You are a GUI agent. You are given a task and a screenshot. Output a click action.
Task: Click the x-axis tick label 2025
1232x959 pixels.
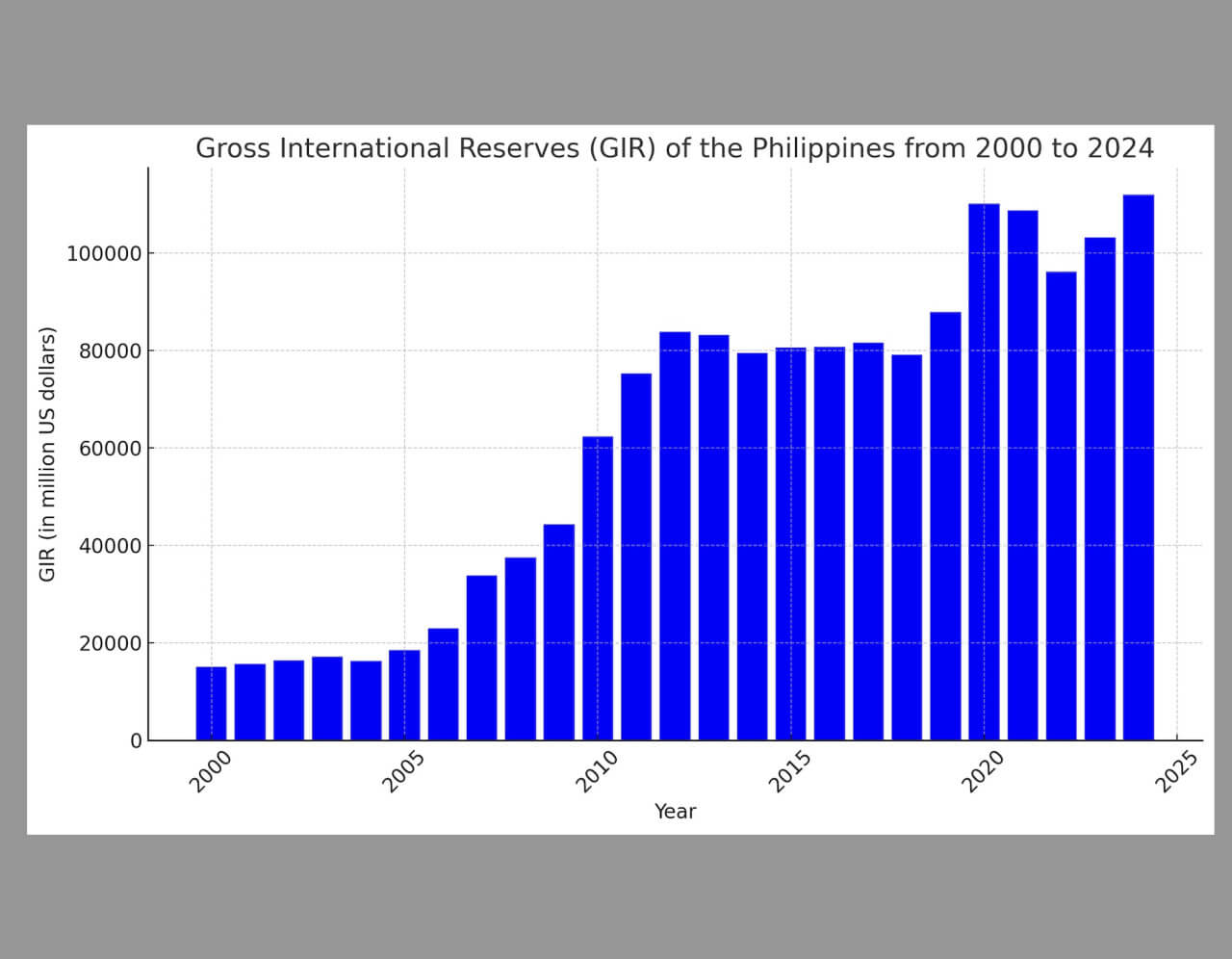[x=1176, y=772]
